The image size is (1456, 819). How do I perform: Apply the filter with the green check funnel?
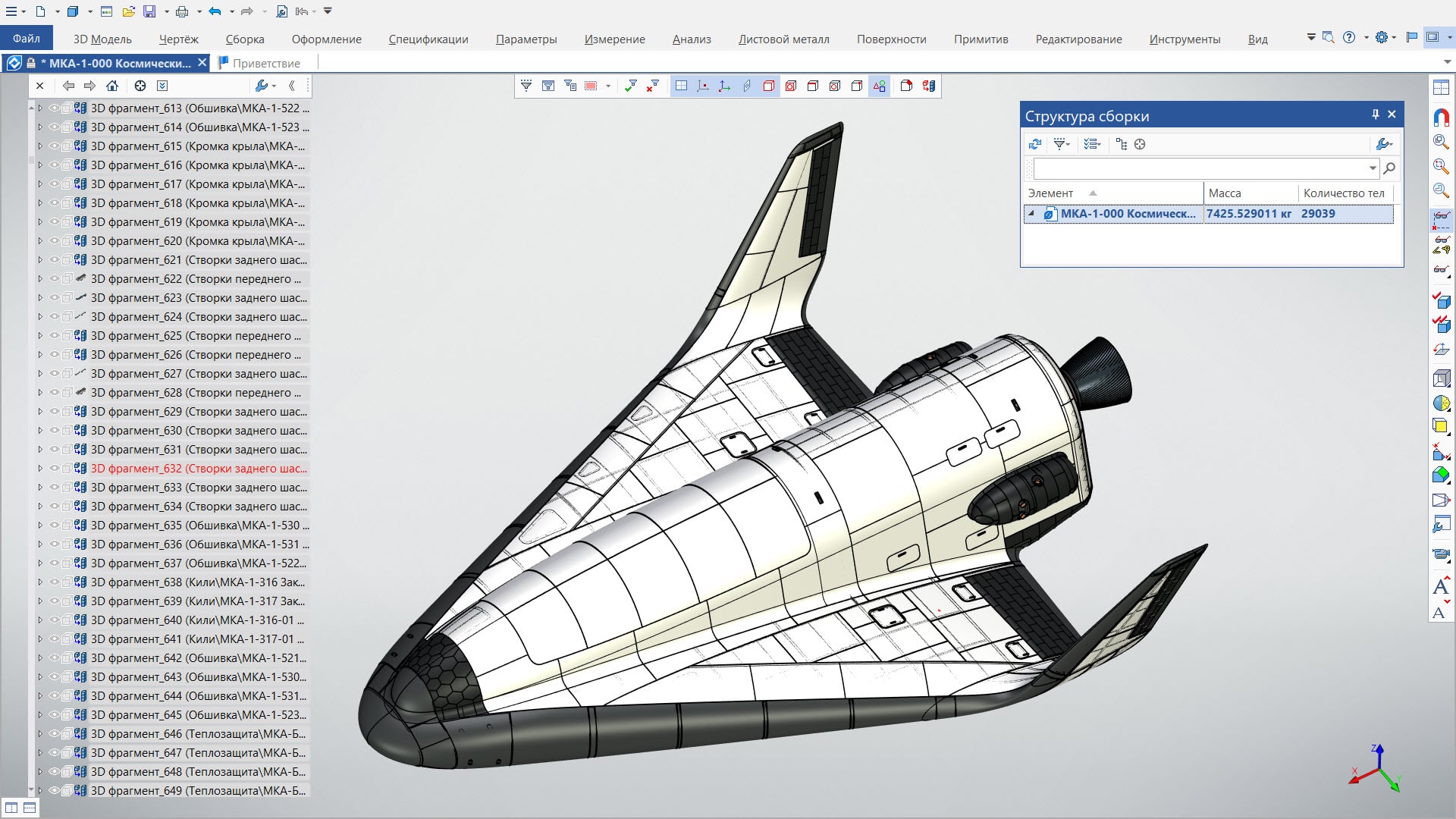(x=630, y=86)
